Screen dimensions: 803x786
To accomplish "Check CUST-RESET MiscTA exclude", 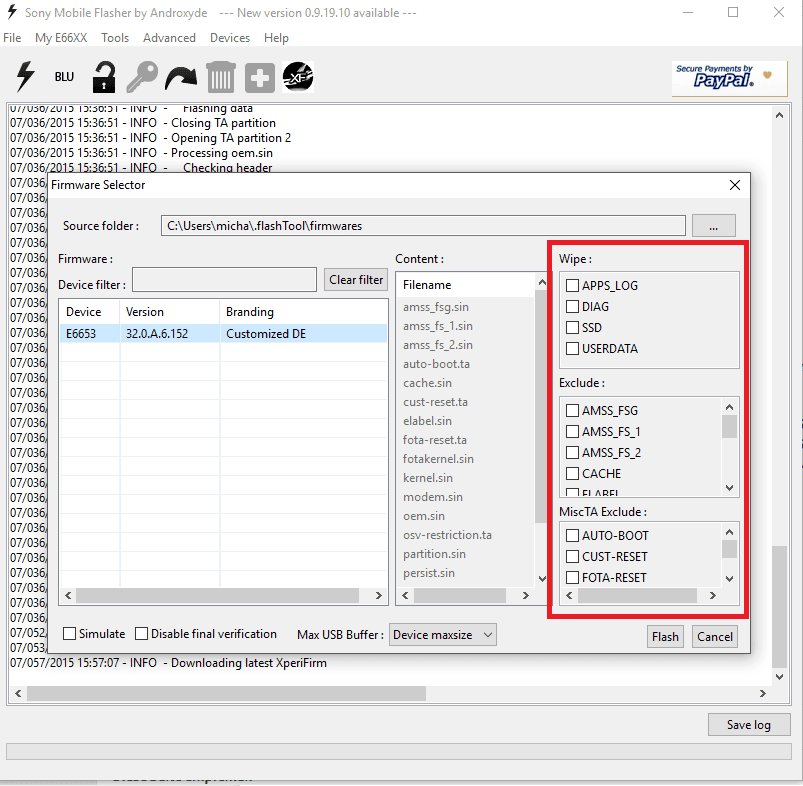I will tap(572, 556).
